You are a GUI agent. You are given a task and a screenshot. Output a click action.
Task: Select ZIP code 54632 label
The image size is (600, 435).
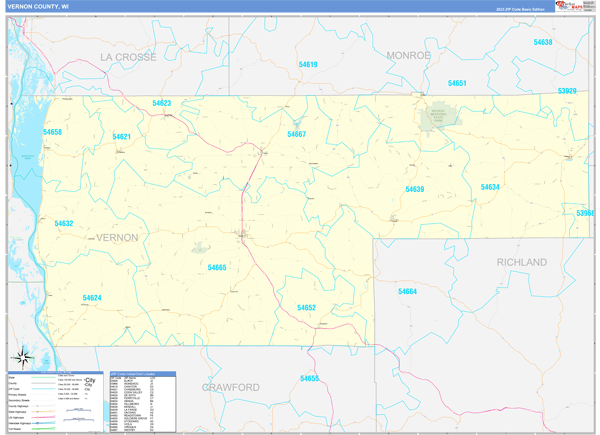(x=64, y=223)
